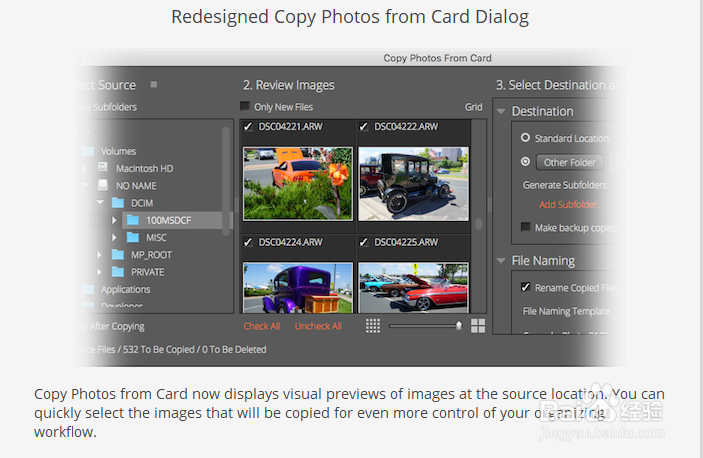Click the thumbnail size slider handle

(459, 325)
